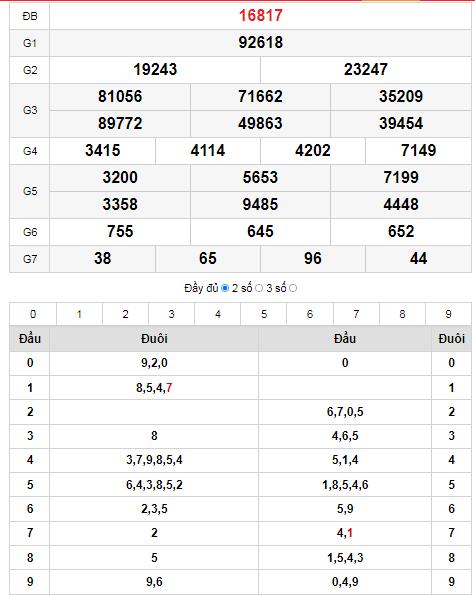This screenshot has width=475, height=595.
Task: Click G3 prize number 71662
Action: pos(260,96)
